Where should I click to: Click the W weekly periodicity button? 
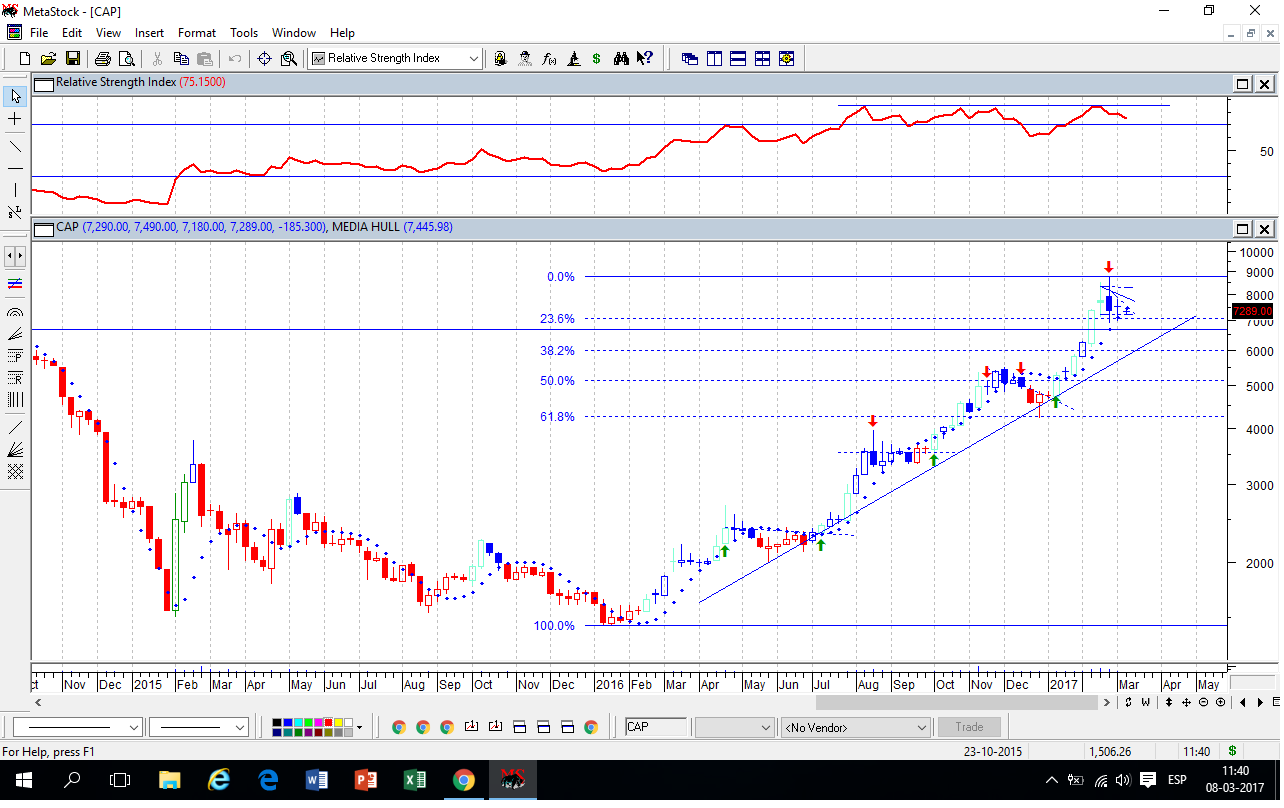coord(1145,702)
